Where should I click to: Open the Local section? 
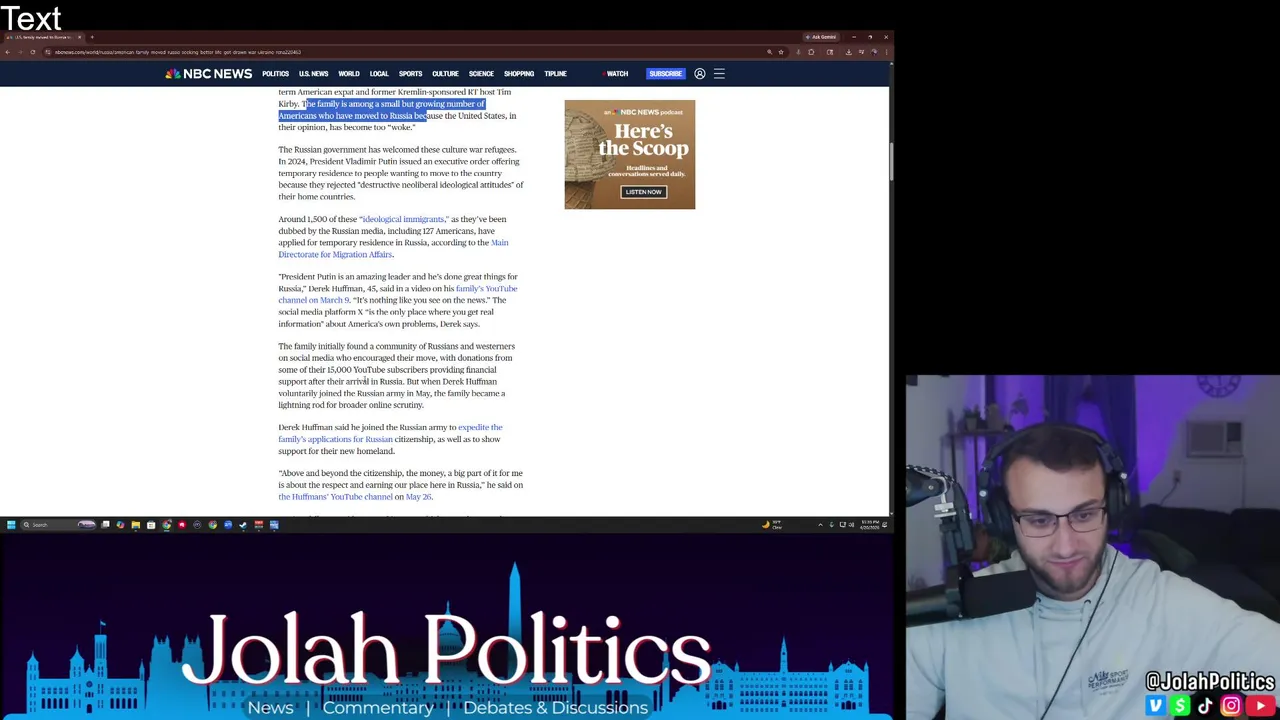(x=379, y=74)
